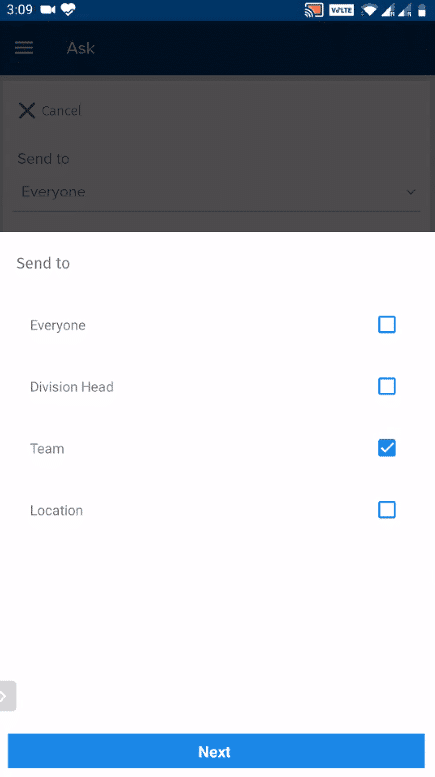
Task: Click the Cancel text link
Action: point(61,111)
